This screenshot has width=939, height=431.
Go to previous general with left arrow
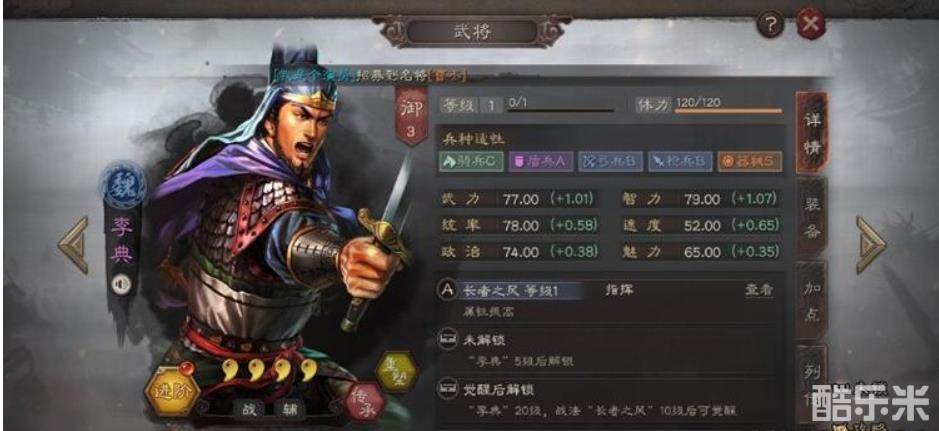point(74,245)
